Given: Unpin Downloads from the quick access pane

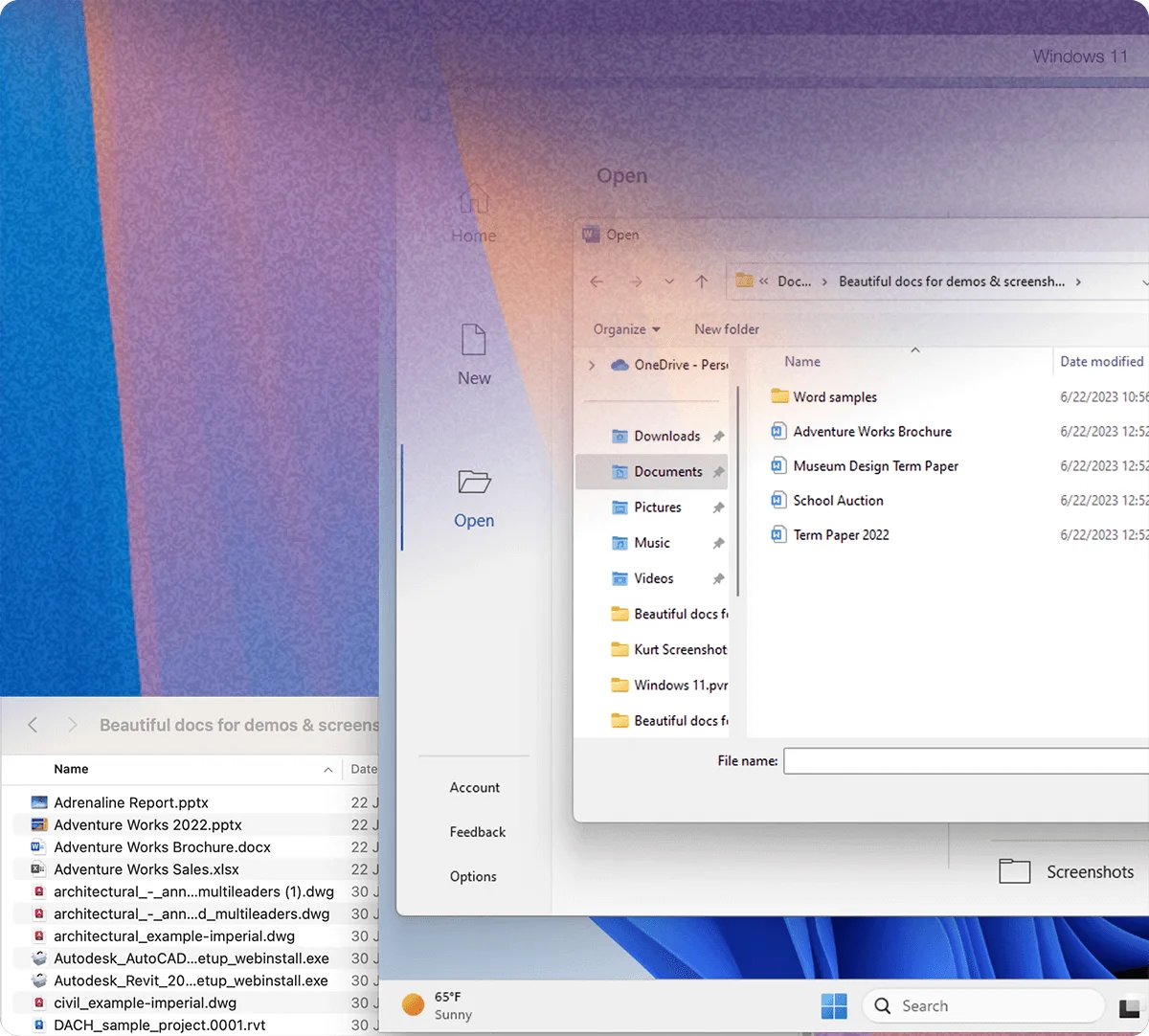Looking at the screenshot, I should [x=718, y=436].
